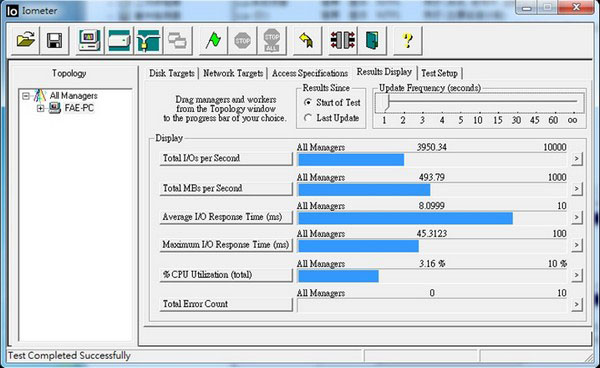Click Average I/O Response Time progress bar
The height and width of the screenshot is (368, 600).
coord(432,218)
